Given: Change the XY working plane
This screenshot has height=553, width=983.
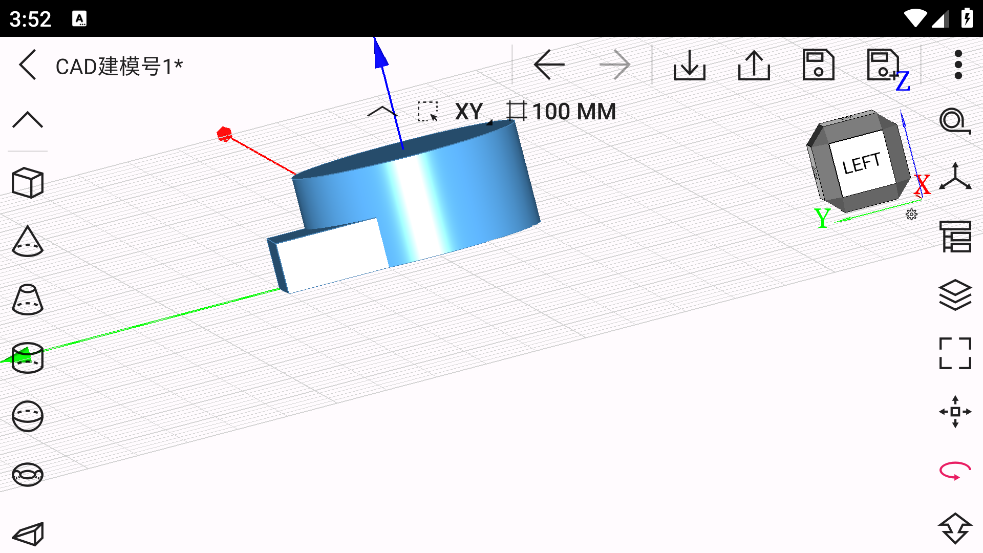Looking at the screenshot, I should pyautogui.click(x=469, y=112).
